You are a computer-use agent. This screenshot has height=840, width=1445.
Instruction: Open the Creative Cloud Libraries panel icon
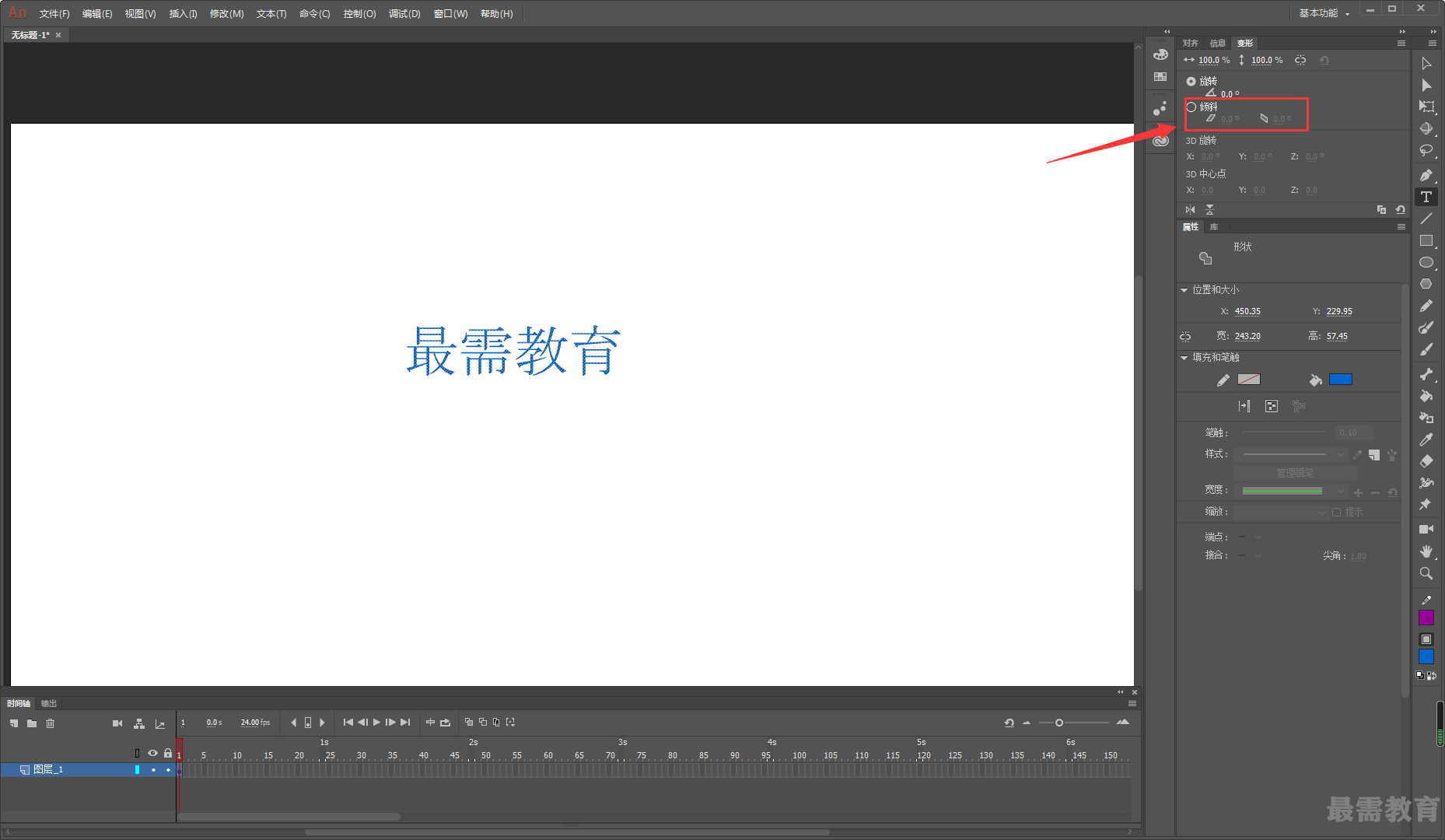pyautogui.click(x=1160, y=141)
